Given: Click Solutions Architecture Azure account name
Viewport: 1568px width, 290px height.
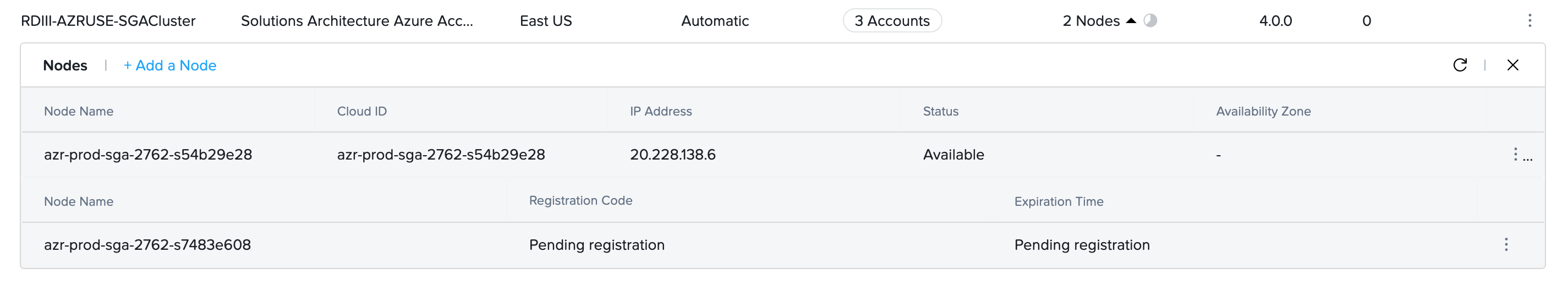Looking at the screenshot, I should [357, 21].
